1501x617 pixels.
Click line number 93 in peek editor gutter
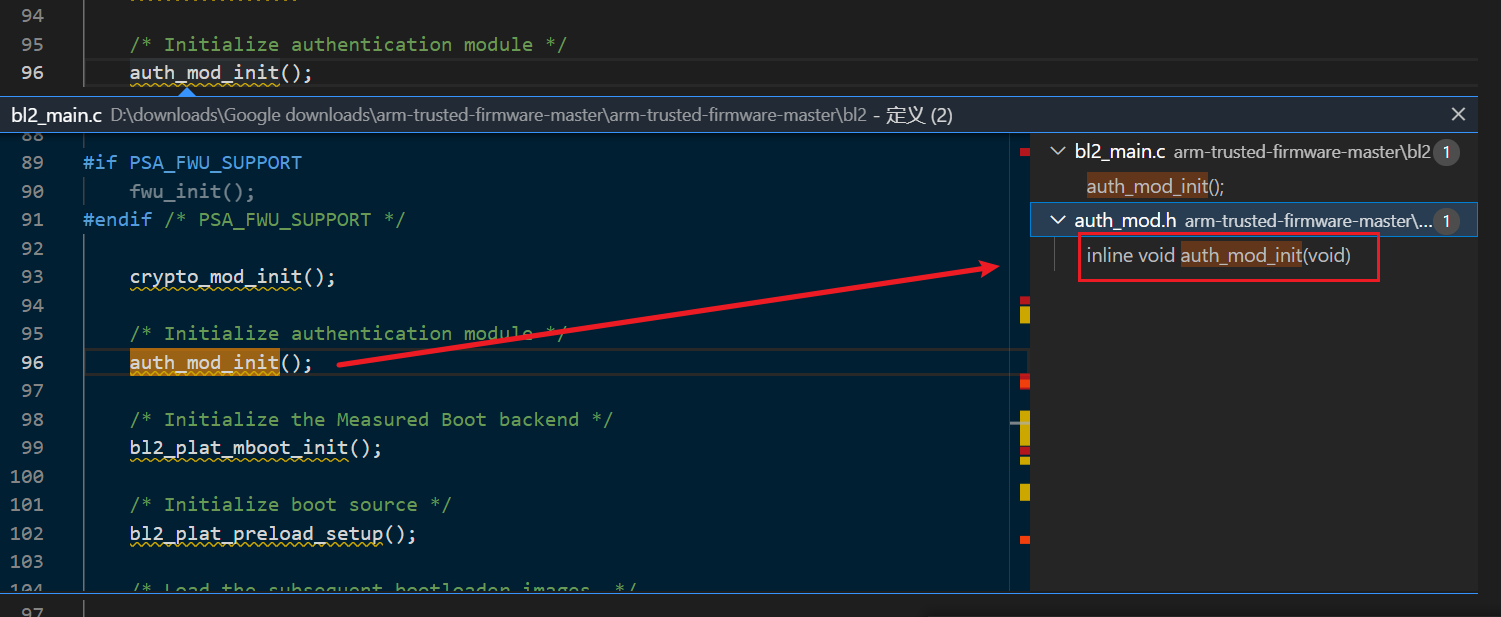coord(32,277)
